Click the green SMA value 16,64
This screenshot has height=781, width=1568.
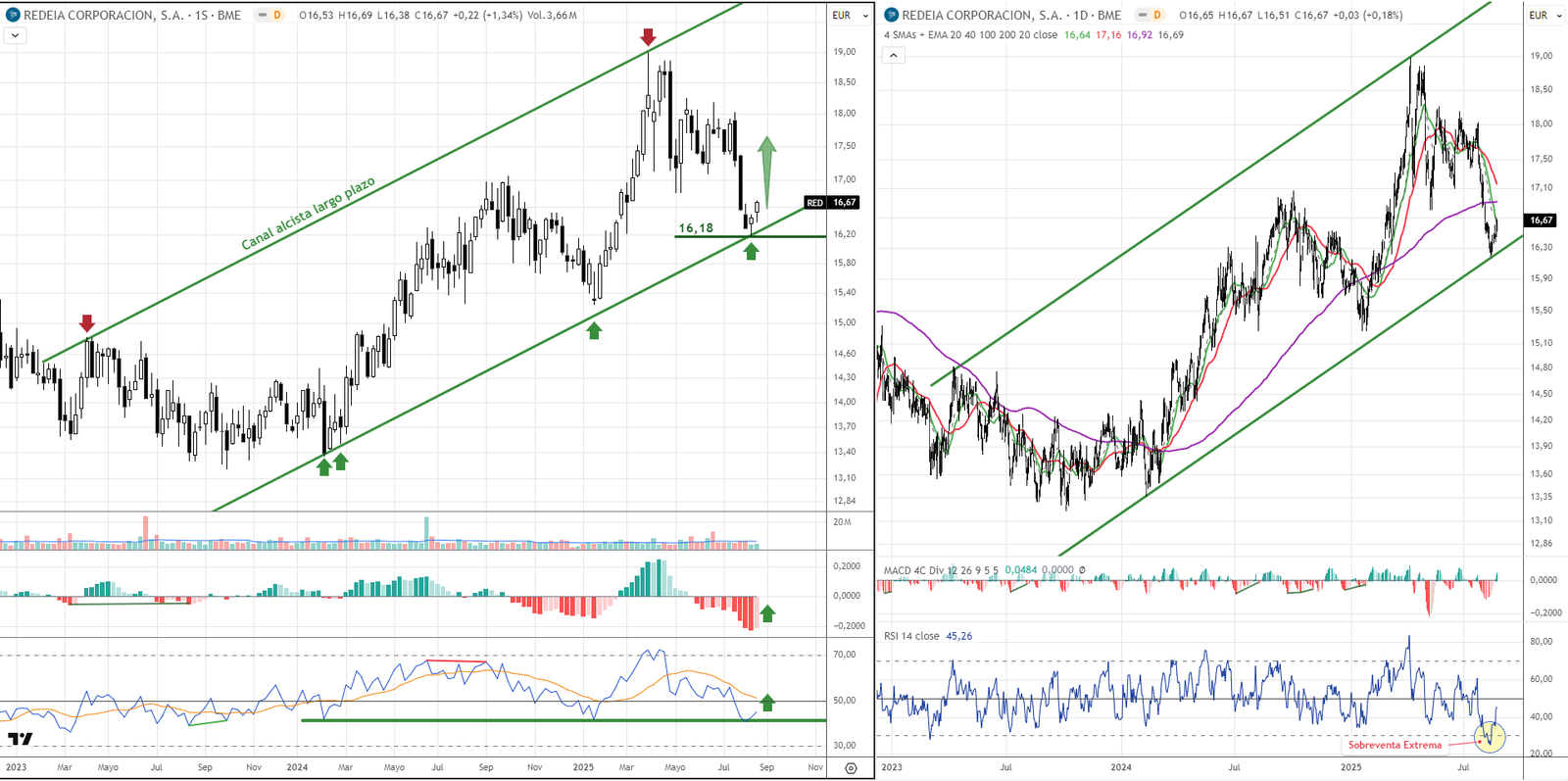point(1077,35)
